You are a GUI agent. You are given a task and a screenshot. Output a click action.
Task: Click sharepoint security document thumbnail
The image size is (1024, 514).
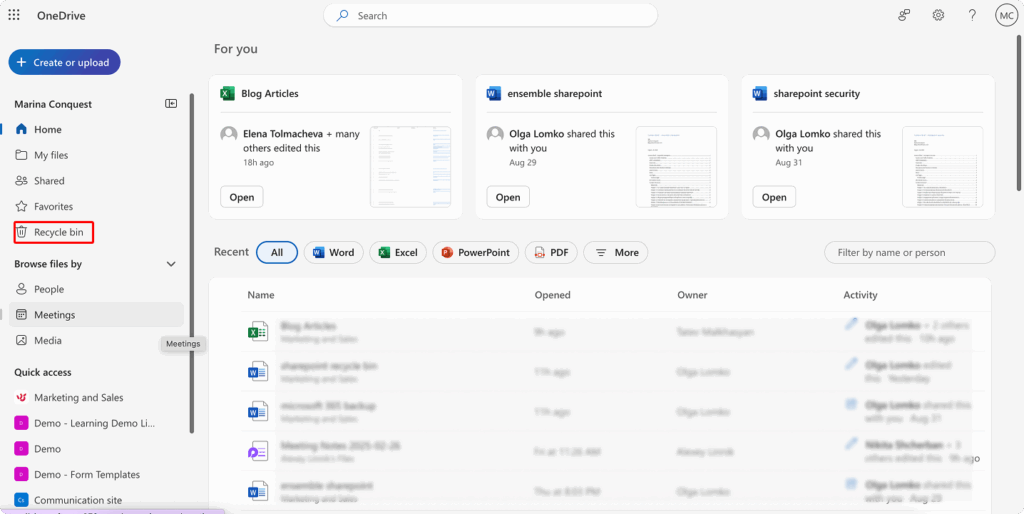pyautogui.click(x=942, y=167)
